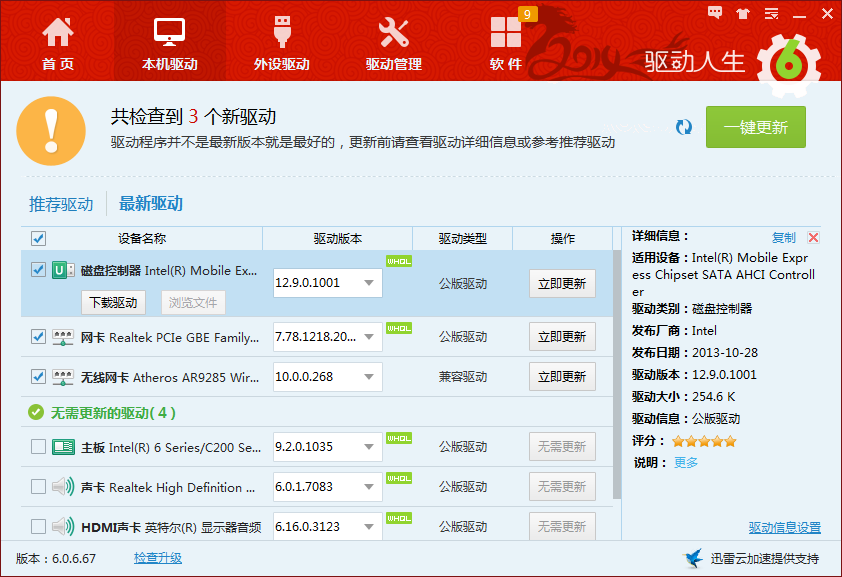Screen dimensions: 842x577
Task: Toggle the select-all checkbox beside 设备名称
Action: (x=38, y=238)
